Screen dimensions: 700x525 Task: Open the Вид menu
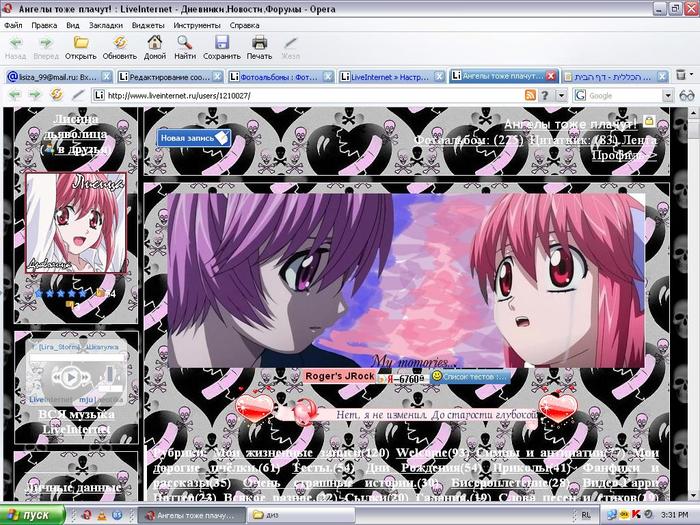(x=73, y=25)
